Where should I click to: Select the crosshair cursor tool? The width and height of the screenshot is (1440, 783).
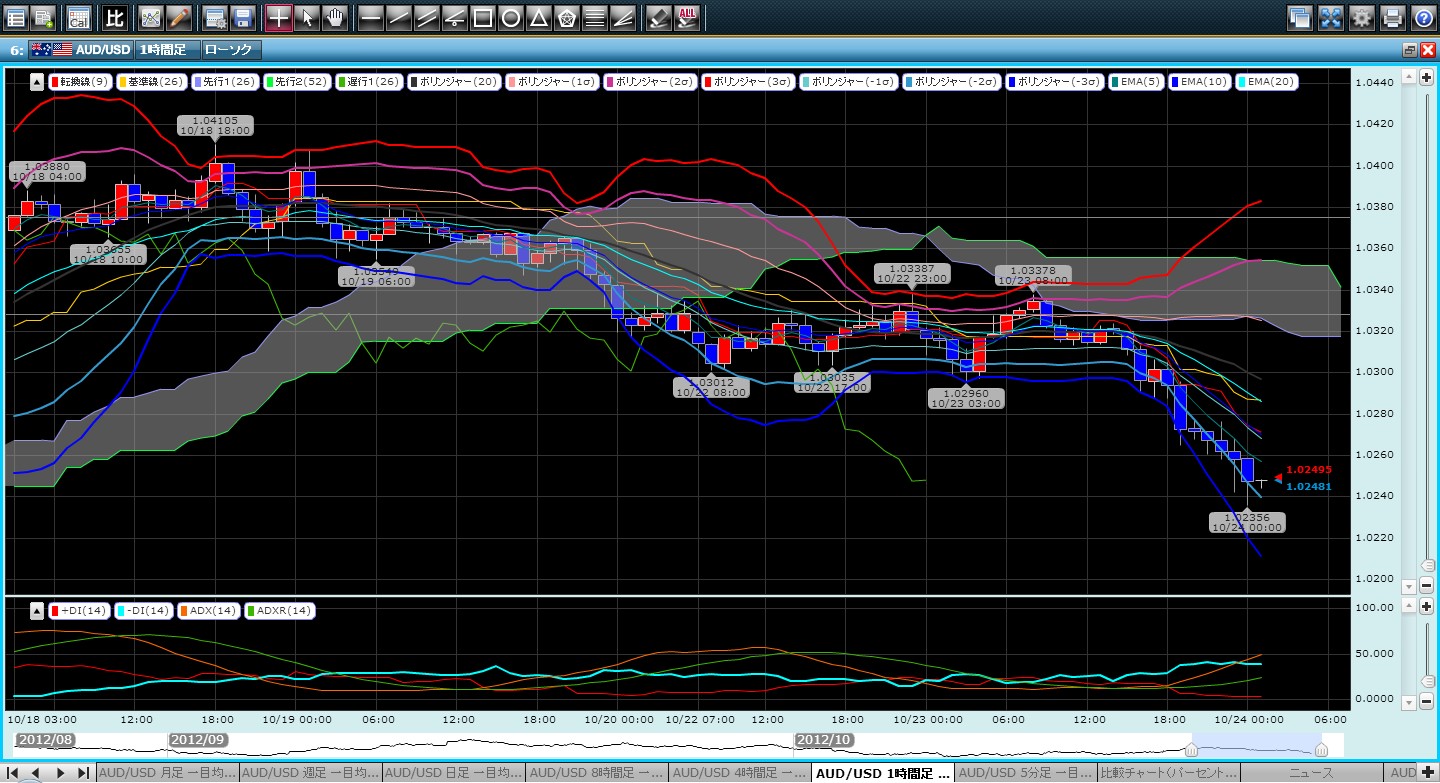(279, 17)
